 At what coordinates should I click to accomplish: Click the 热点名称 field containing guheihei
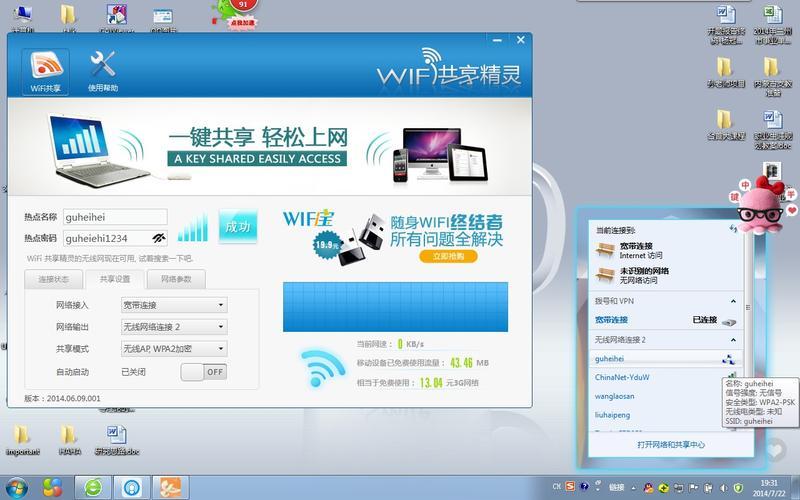pos(115,217)
